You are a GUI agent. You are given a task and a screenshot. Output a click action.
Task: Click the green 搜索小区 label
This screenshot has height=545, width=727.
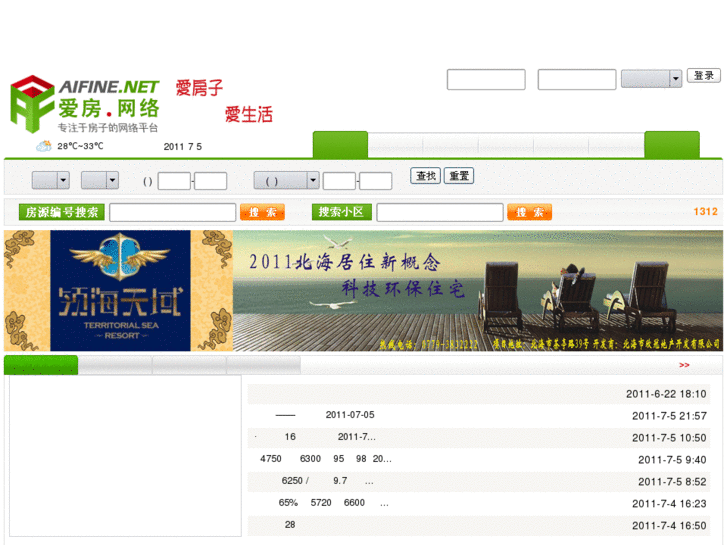342,212
